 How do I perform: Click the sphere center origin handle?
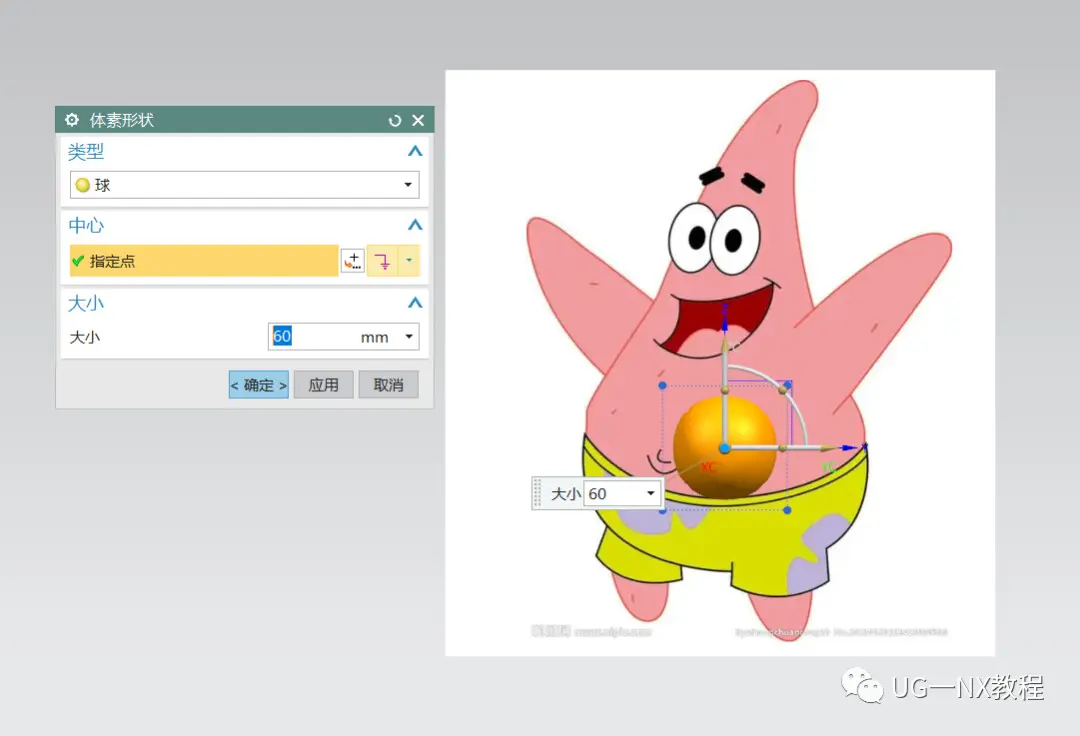[725, 448]
